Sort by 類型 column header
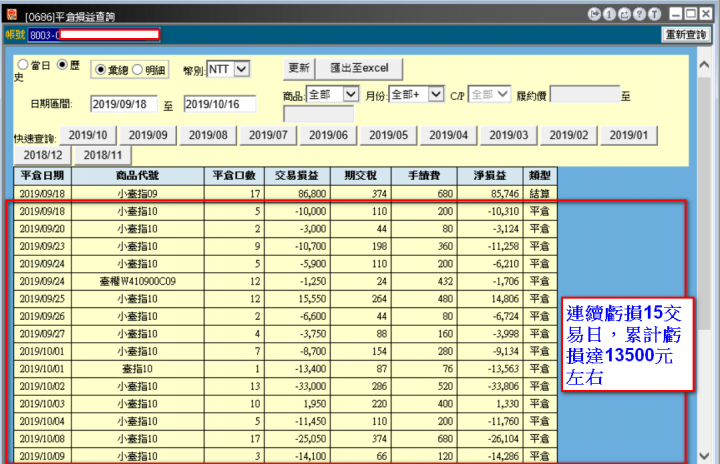 point(540,176)
